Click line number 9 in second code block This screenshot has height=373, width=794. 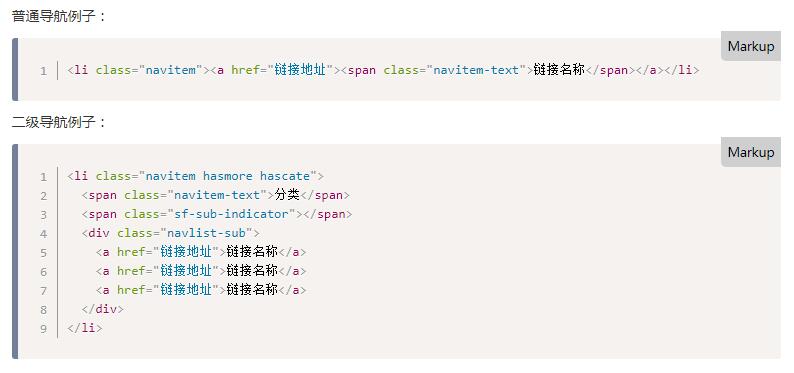(44, 328)
